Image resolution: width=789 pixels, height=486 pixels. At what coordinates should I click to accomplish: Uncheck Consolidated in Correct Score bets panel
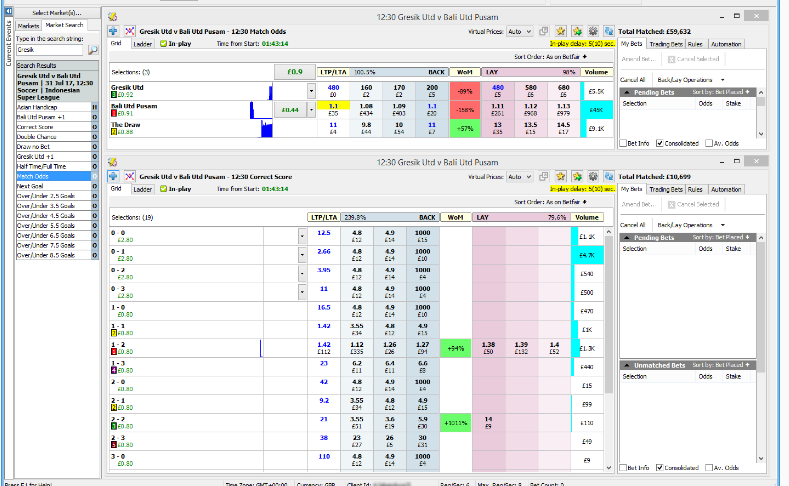[660, 467]
